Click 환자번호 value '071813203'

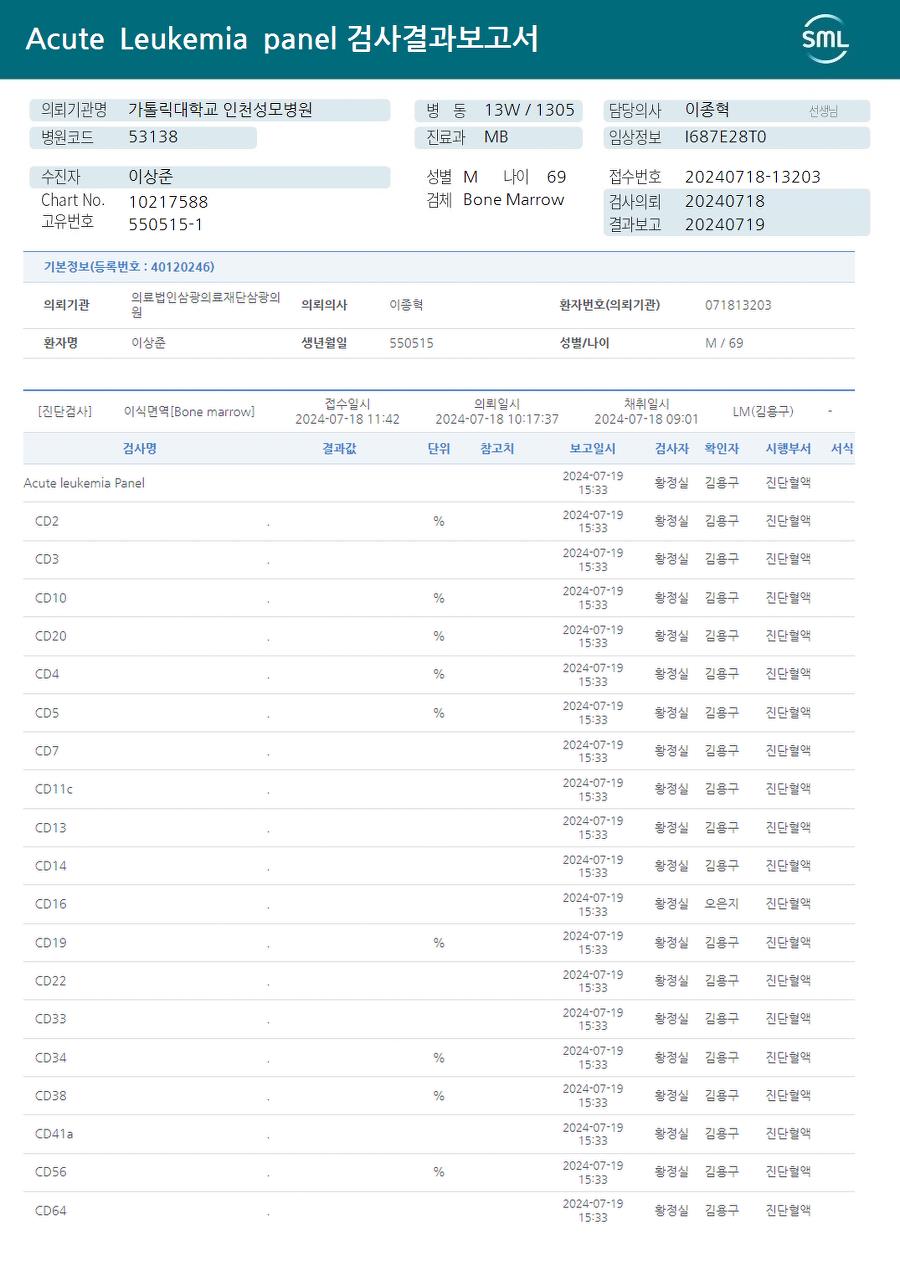[x=738, y=305]
